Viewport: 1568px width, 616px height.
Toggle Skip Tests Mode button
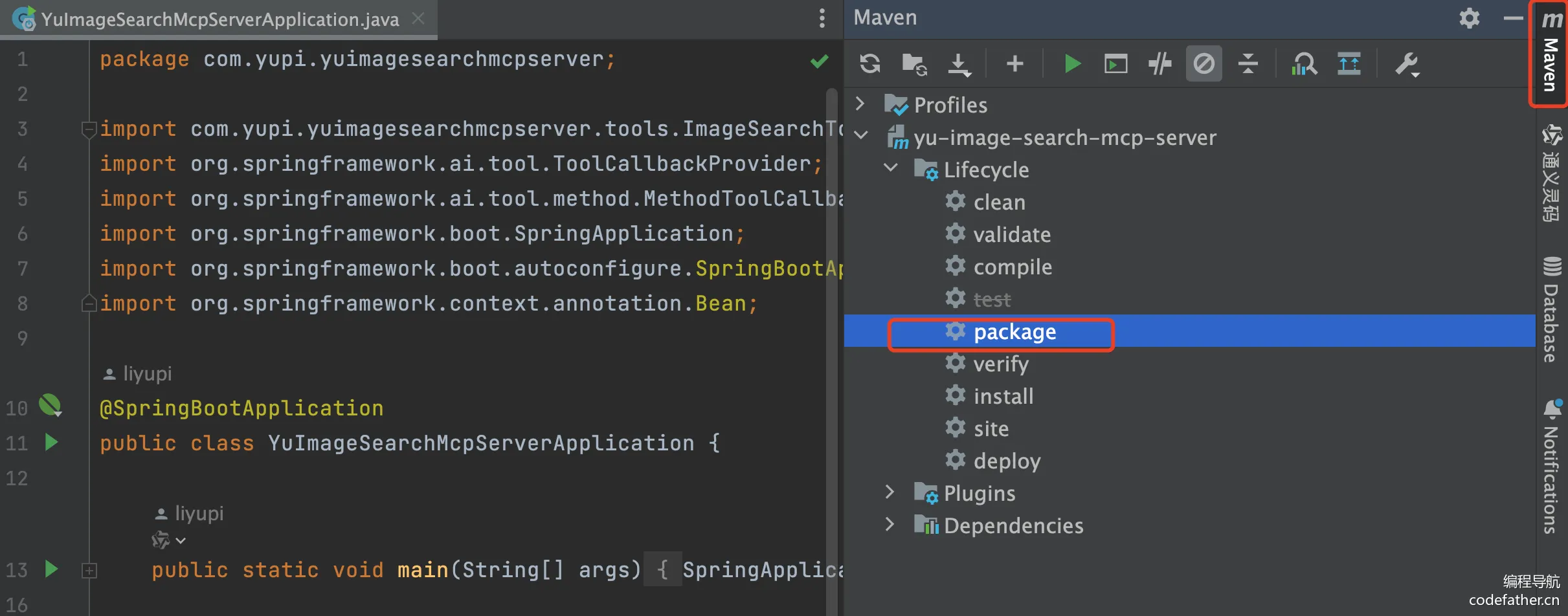[1204, 63]
